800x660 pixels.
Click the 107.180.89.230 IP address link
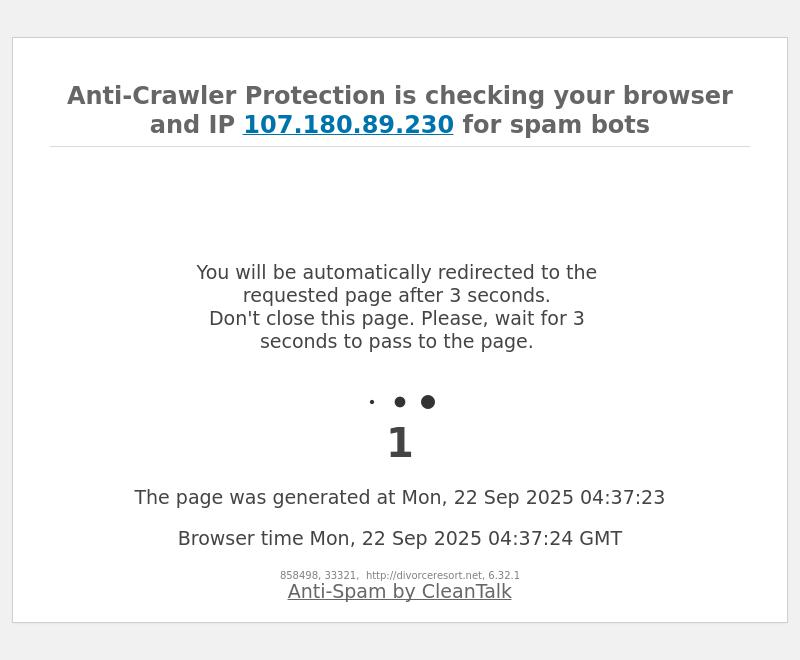pyautogui.click(x=348, y=125)
